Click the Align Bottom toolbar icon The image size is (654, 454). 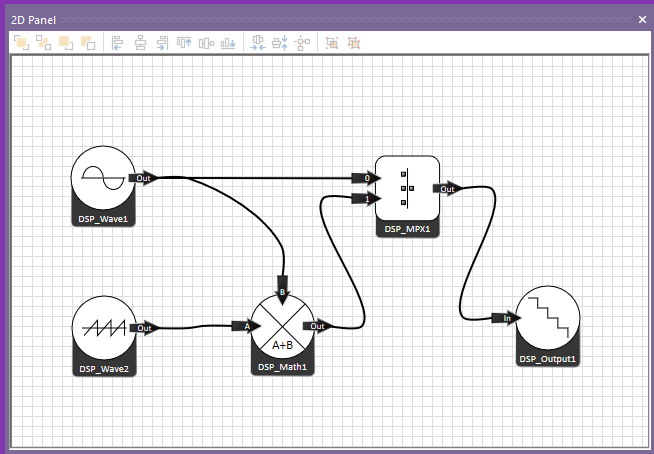[229, 42]
